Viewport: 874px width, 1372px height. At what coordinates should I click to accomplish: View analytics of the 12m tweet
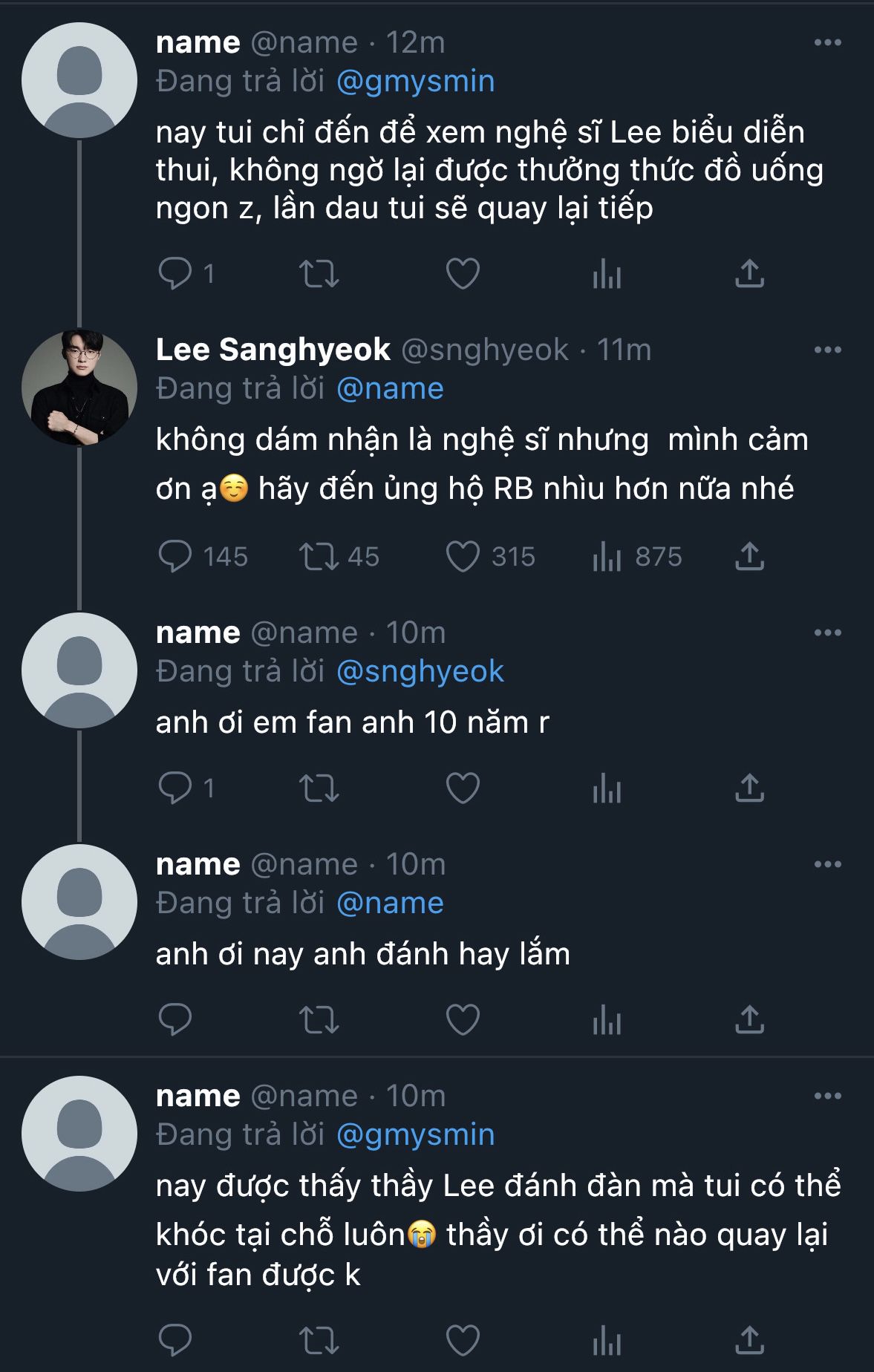click(x=607, y=274)
